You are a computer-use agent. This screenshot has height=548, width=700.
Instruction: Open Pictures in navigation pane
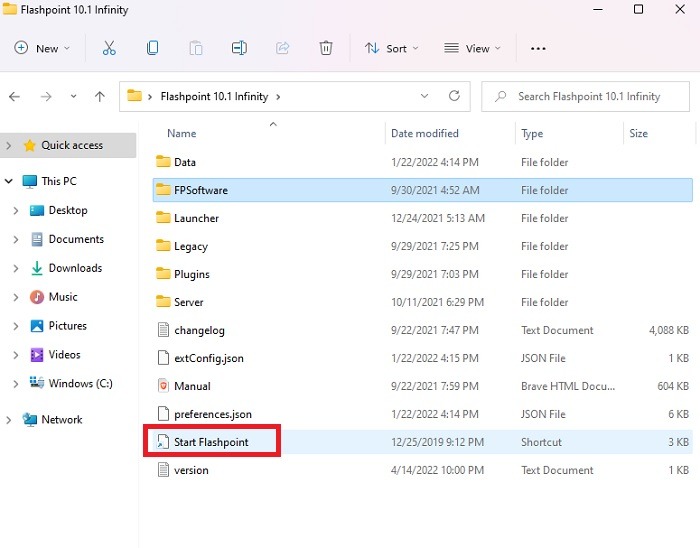pos(67,326)
